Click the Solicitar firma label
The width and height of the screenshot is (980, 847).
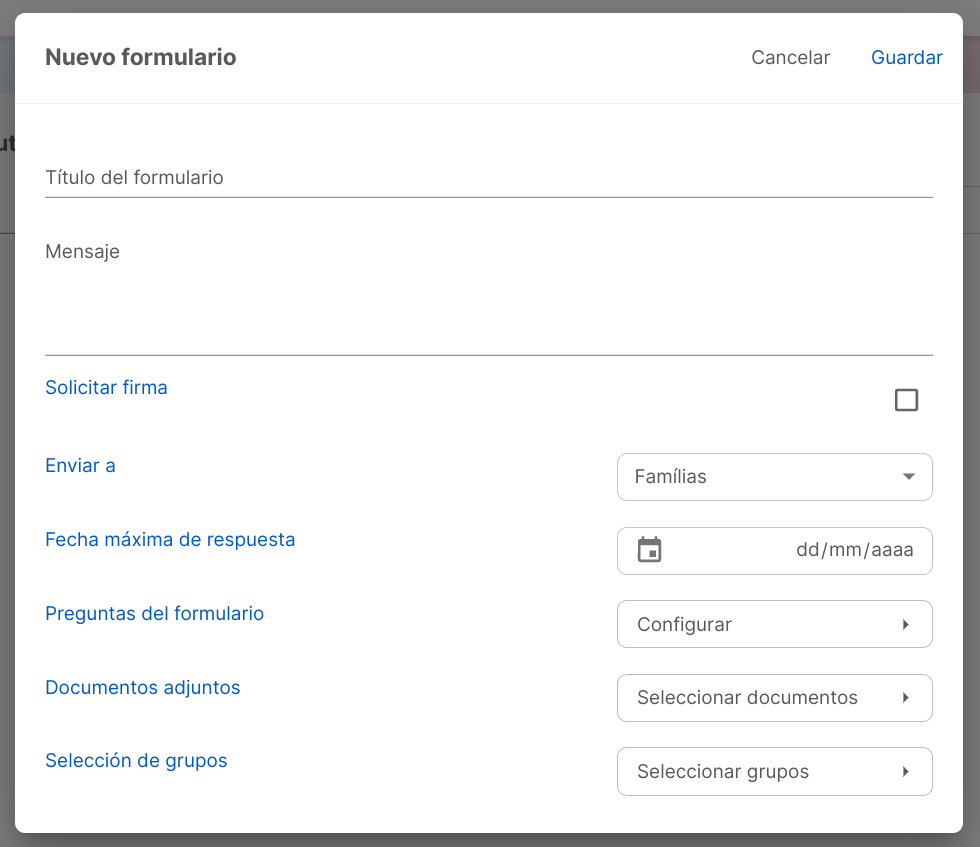pyautogui.click(x=106, y=388)
